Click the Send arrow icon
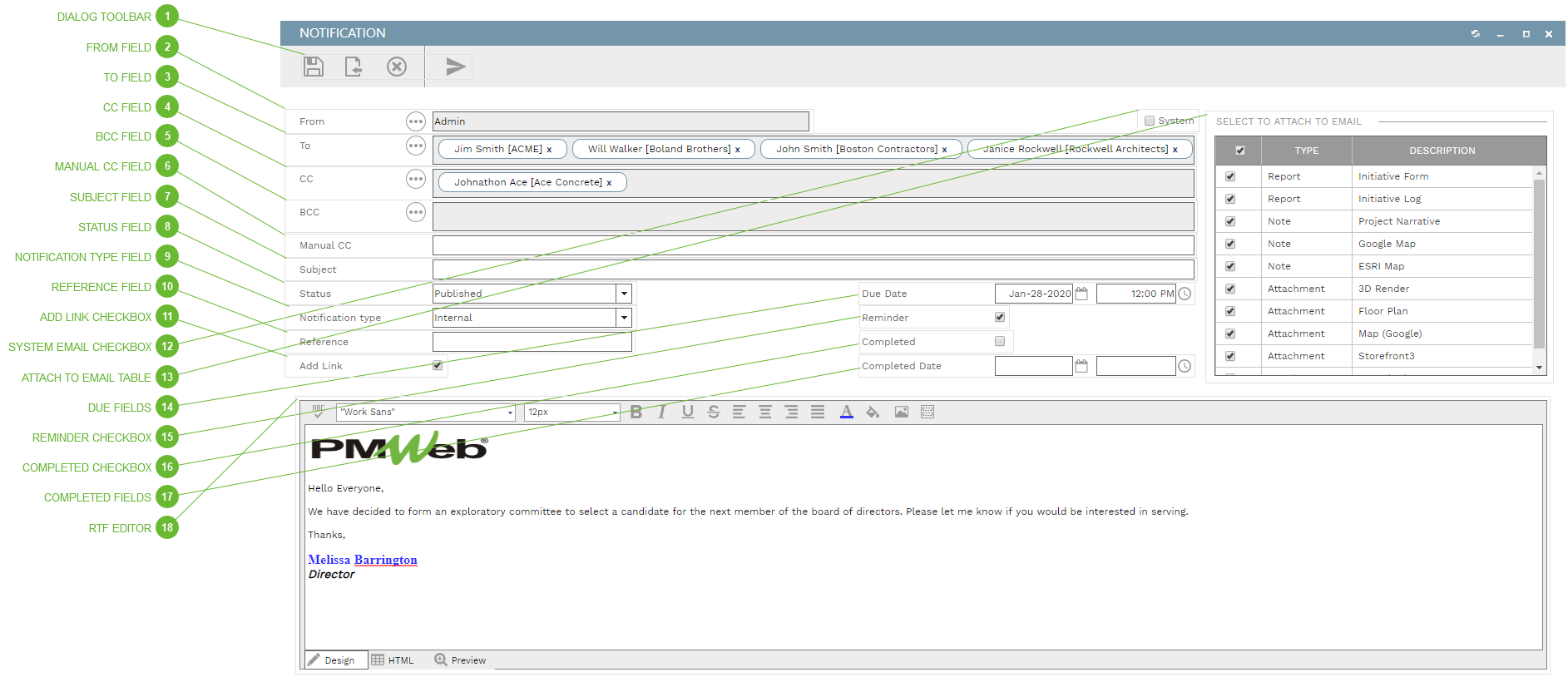Viewport: 1568px width, 682px height. click(455, 67)
